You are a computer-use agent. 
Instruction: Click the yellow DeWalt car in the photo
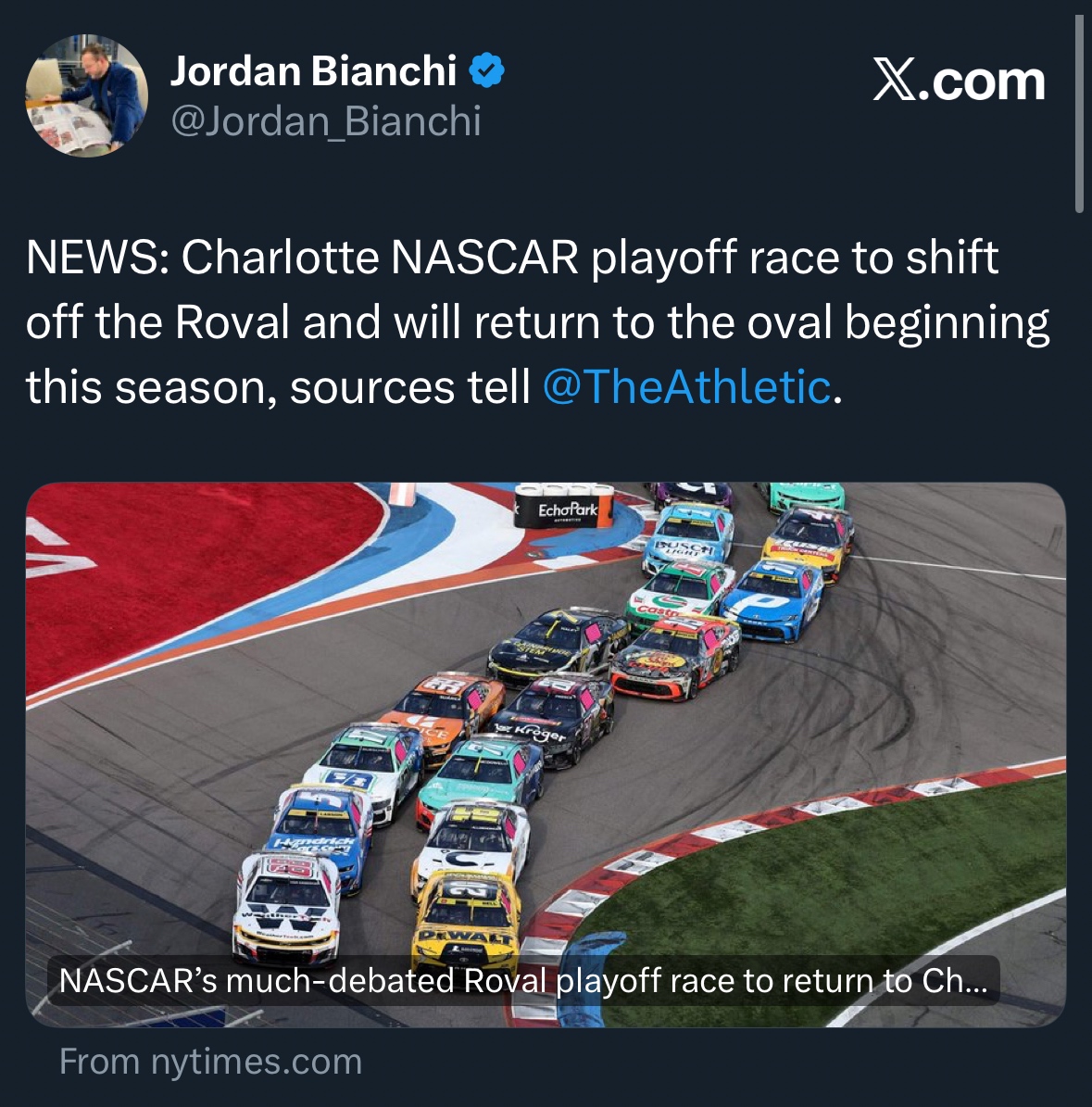point(468,919)
